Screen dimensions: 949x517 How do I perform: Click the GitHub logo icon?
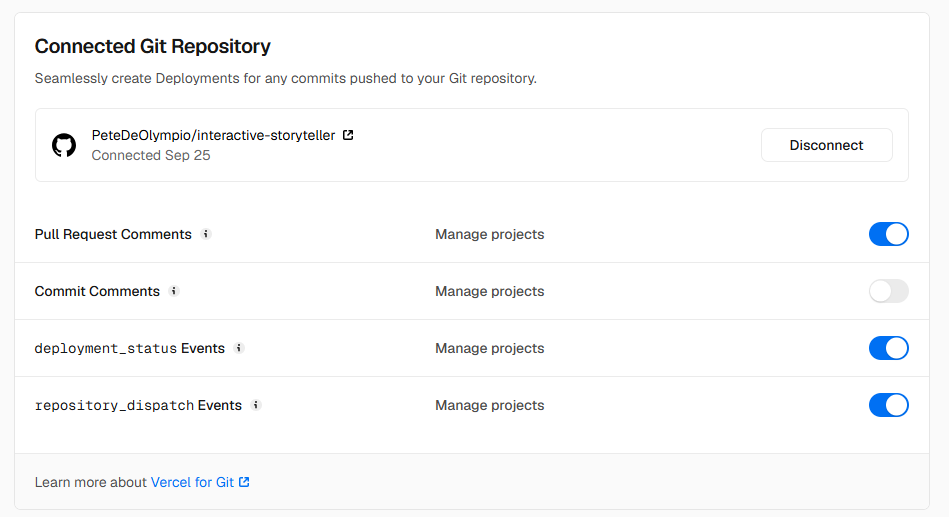click(64, 145)
